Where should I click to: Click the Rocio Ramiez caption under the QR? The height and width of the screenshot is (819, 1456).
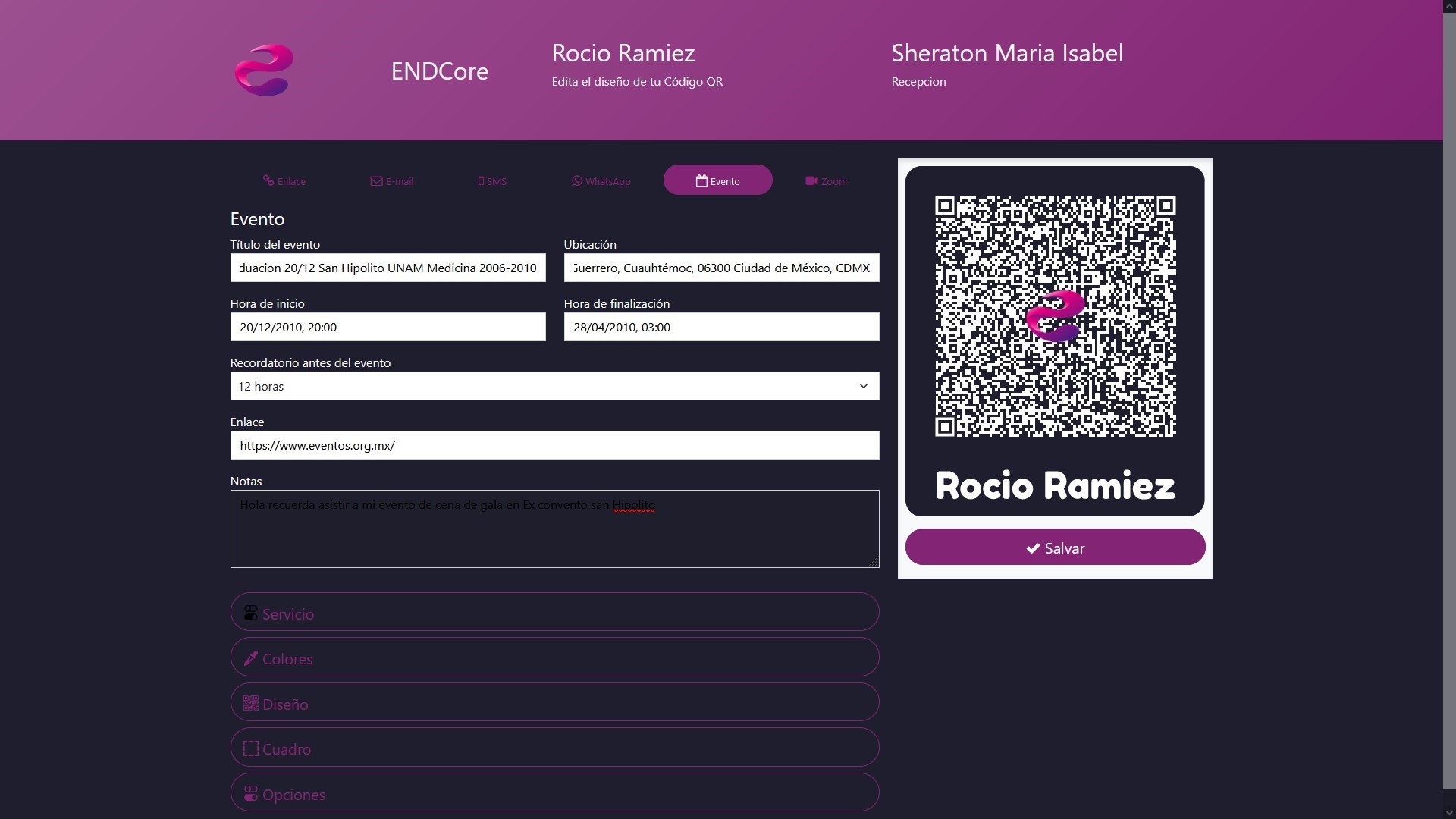click(1055, 485)
